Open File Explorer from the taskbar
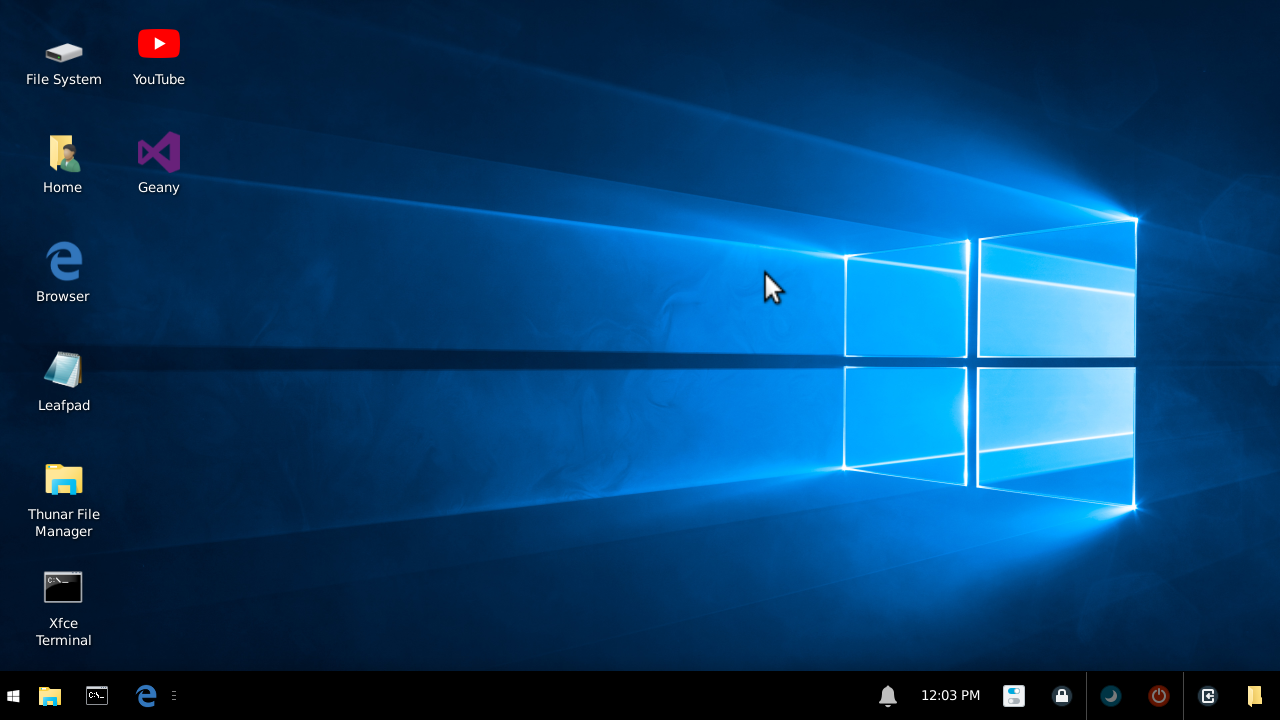Viewport: 1280px width, 720px height. tap(49, 695)
